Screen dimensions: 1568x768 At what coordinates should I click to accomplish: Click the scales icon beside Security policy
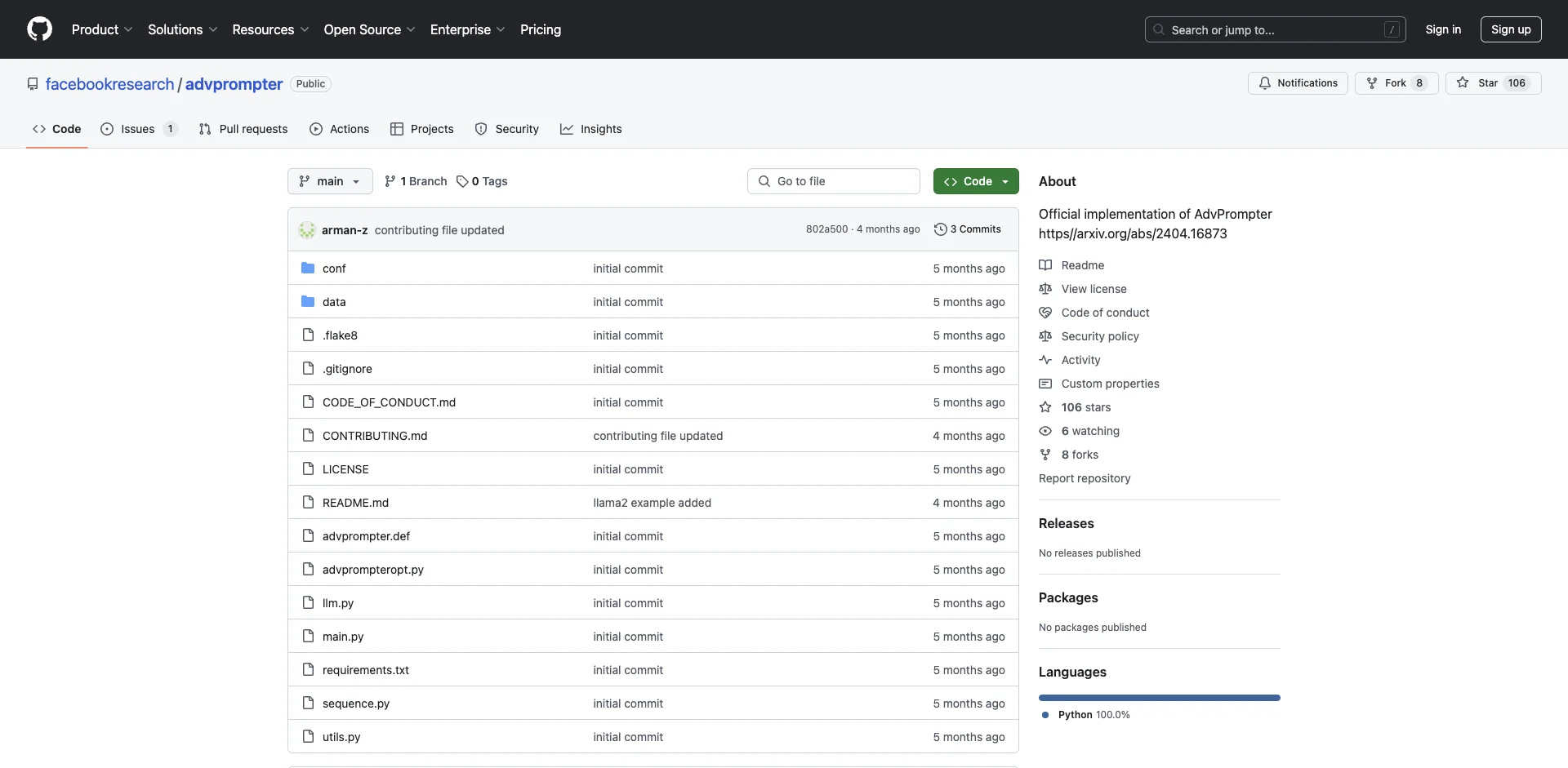coord(1045,336)
